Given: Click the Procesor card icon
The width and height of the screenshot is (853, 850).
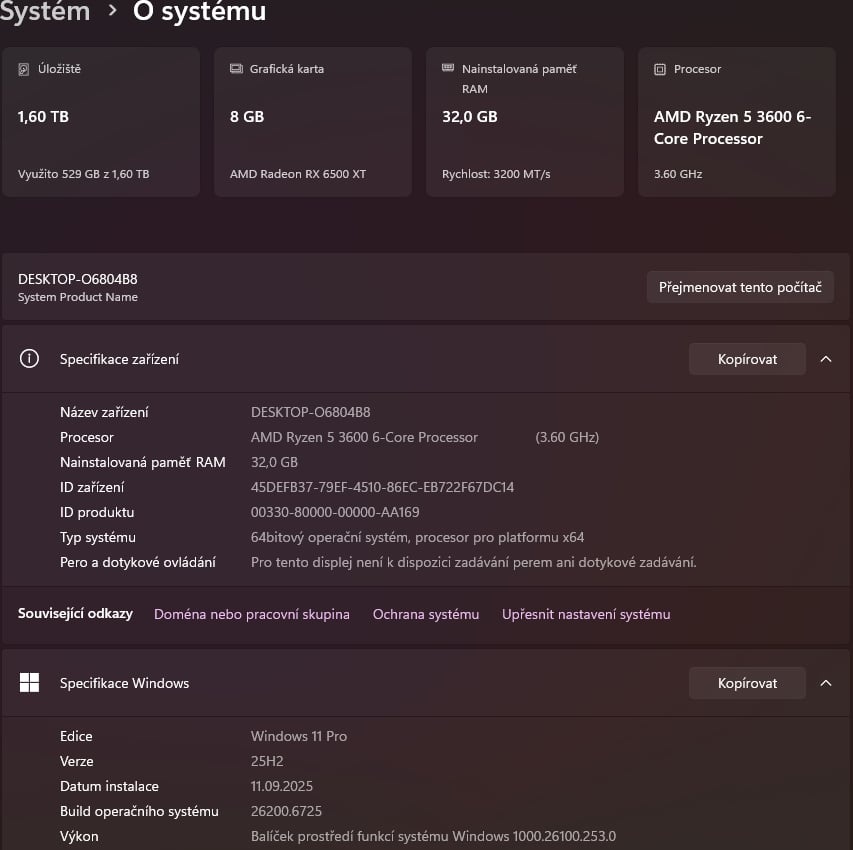Looking at the screenshot, I should pos(659,69).
